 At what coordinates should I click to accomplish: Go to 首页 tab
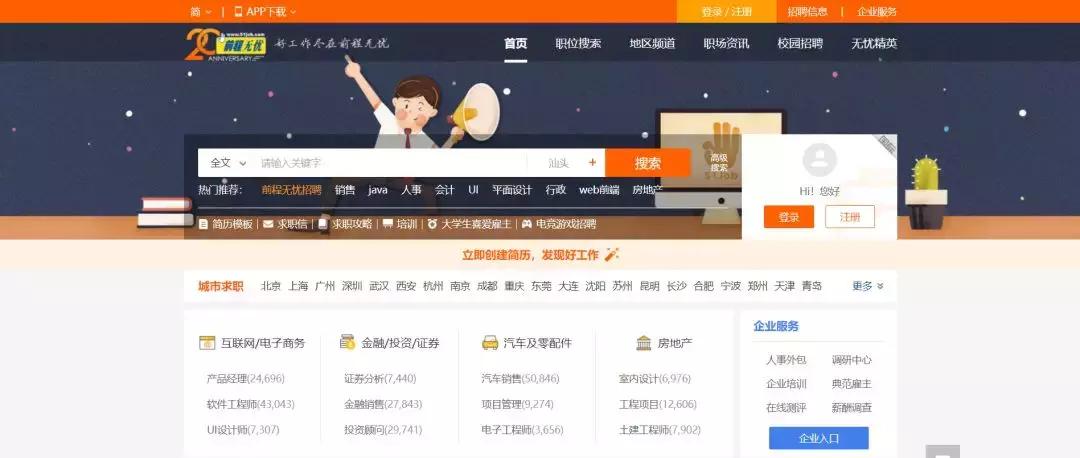pos(515,43)
